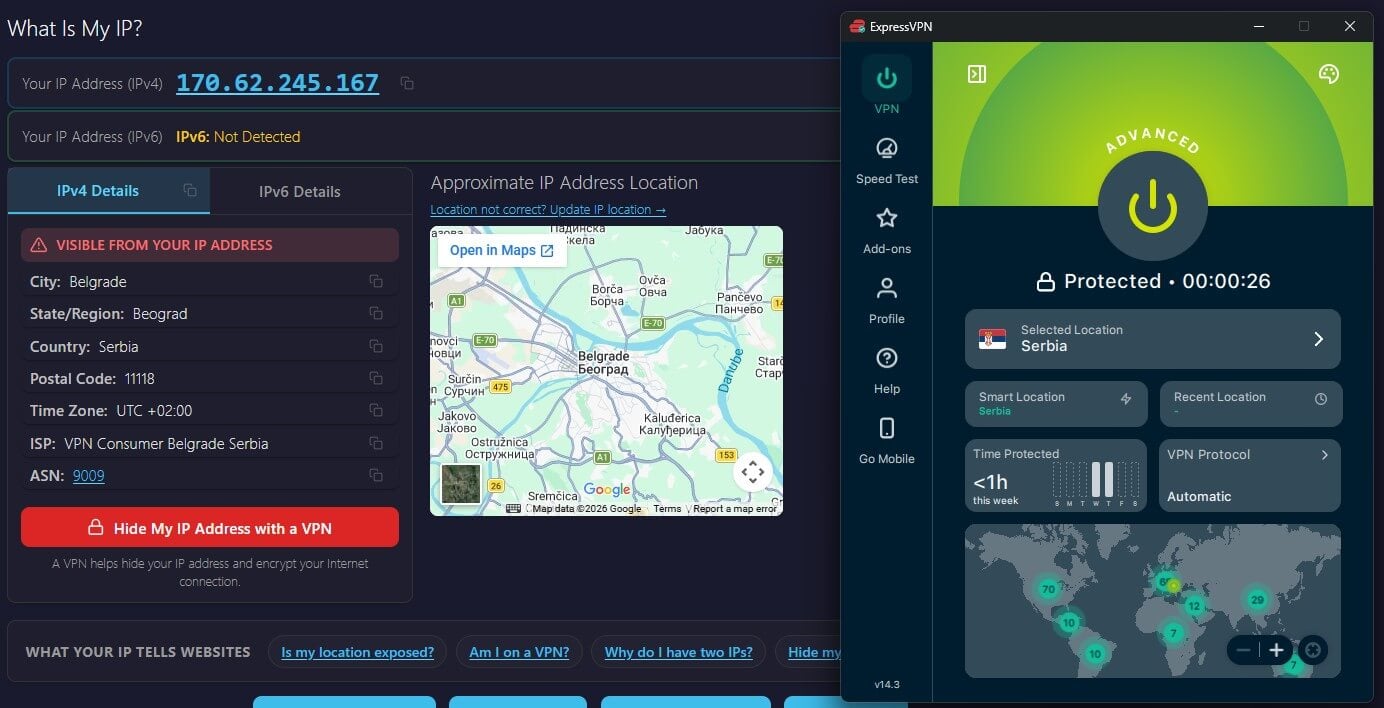
Task: Click the 29 server cluster on map
Action: [1258, 600]
